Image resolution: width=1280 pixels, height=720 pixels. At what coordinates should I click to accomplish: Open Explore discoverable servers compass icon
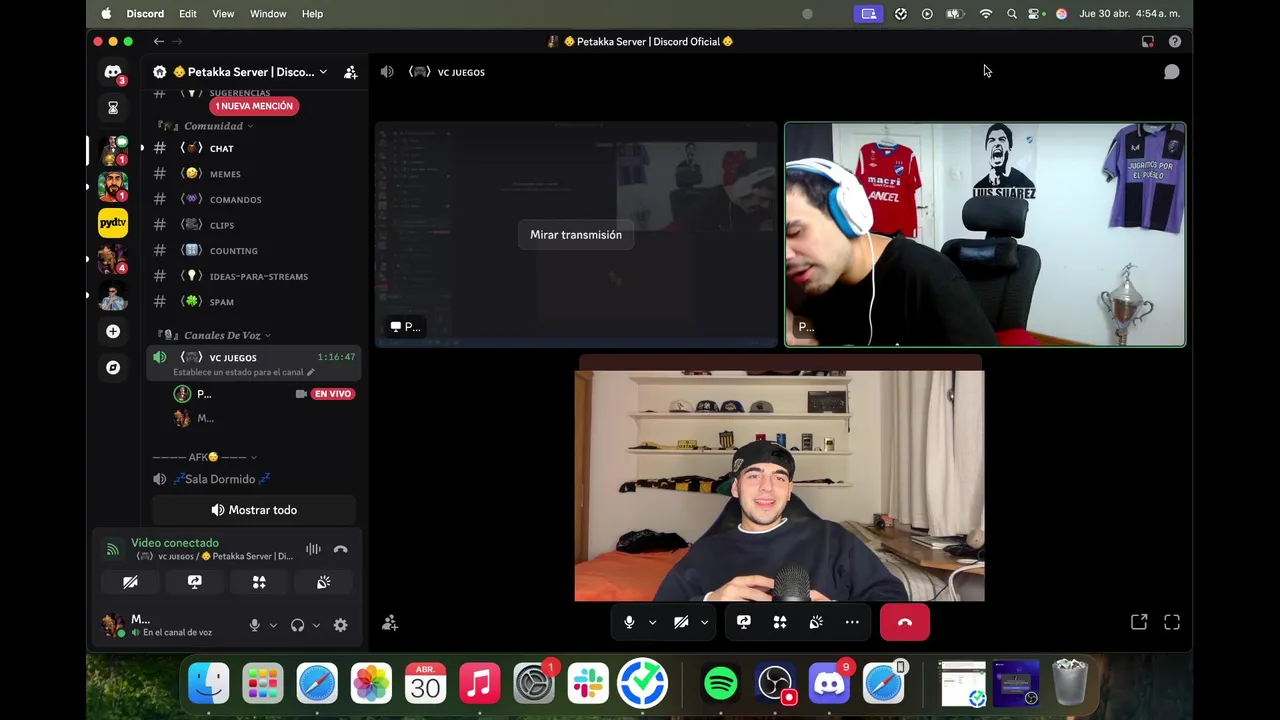click(113, 367)
